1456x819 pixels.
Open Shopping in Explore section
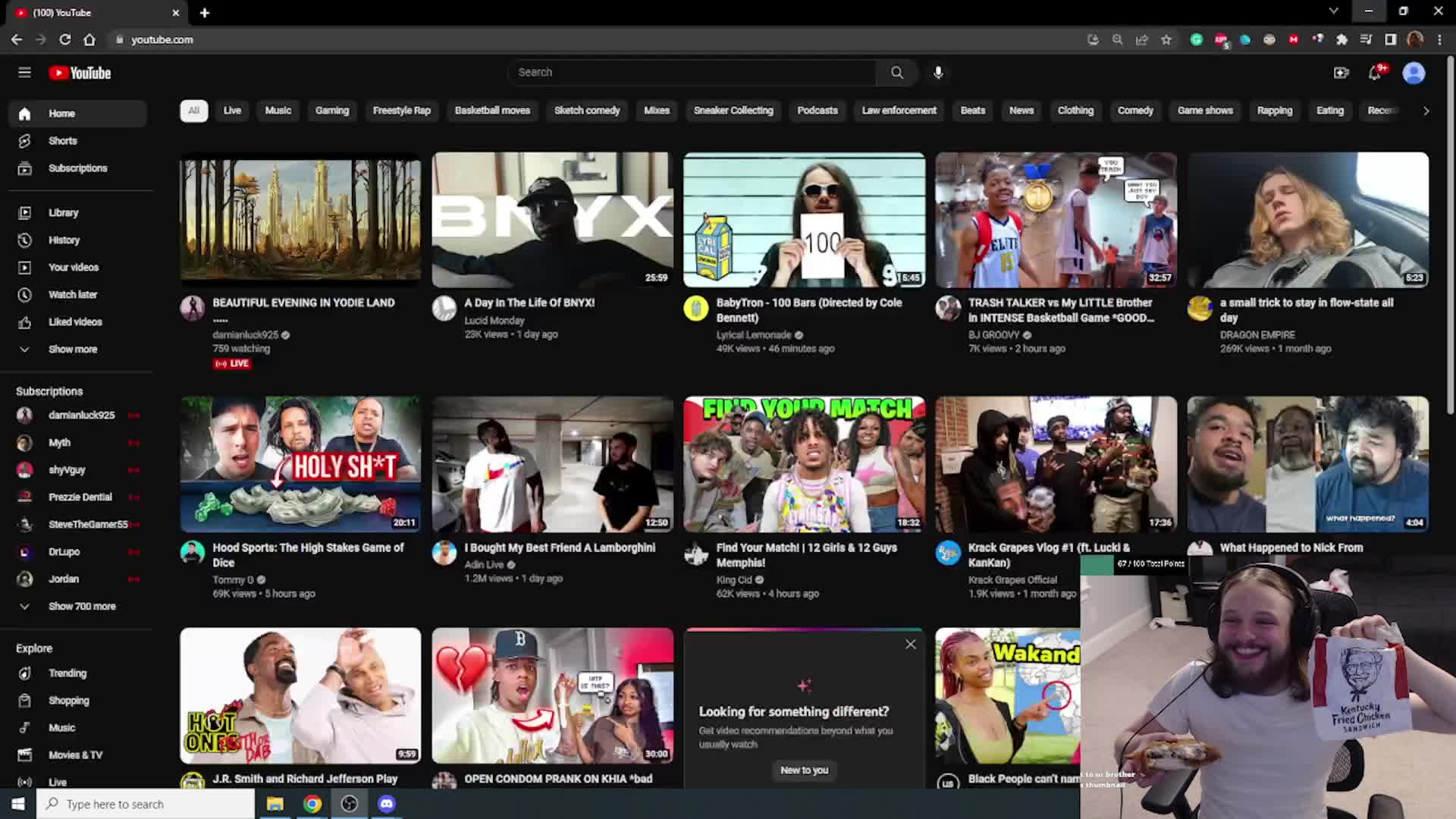pos(76,701)
